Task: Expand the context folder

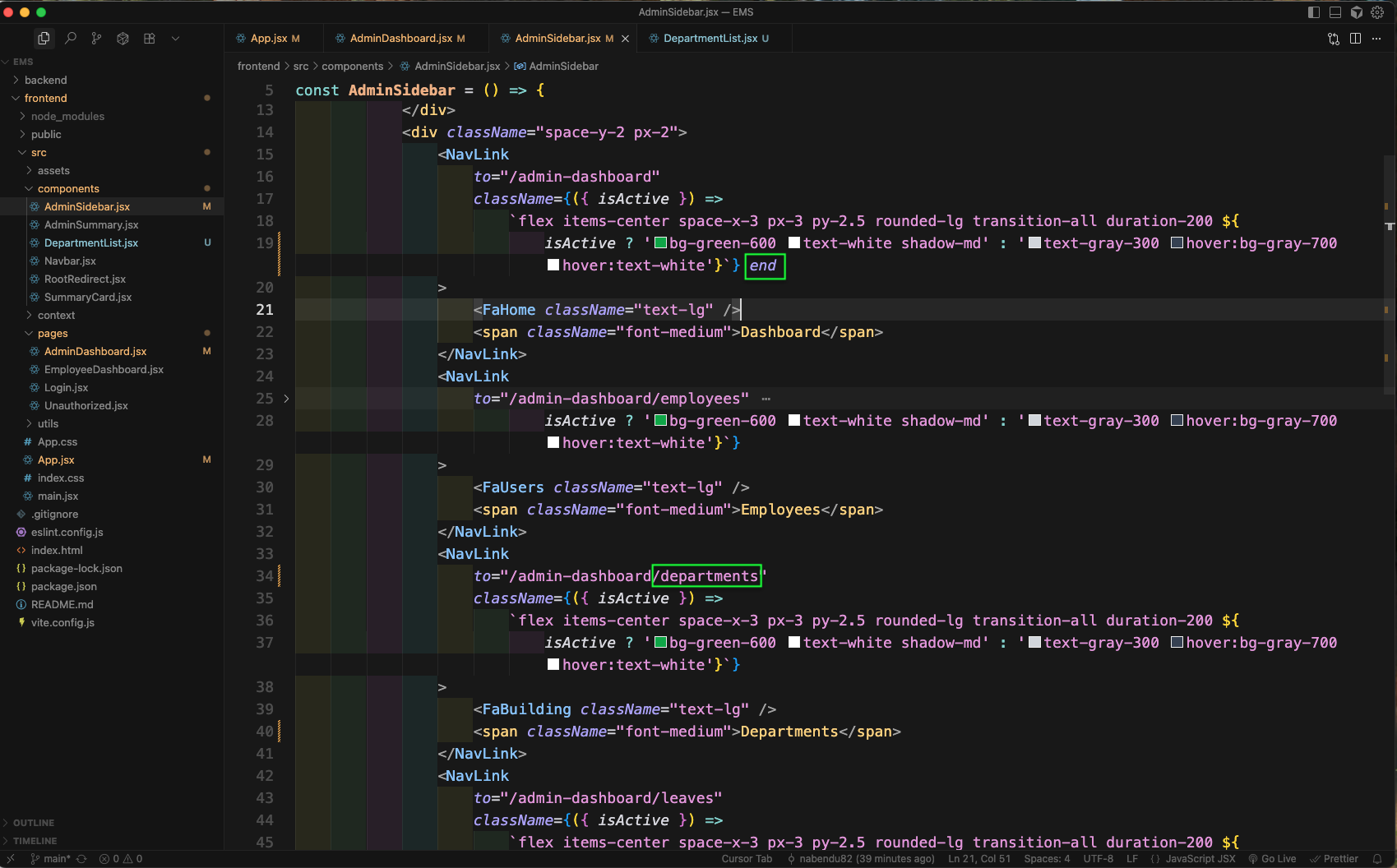Action: [112, 315]
